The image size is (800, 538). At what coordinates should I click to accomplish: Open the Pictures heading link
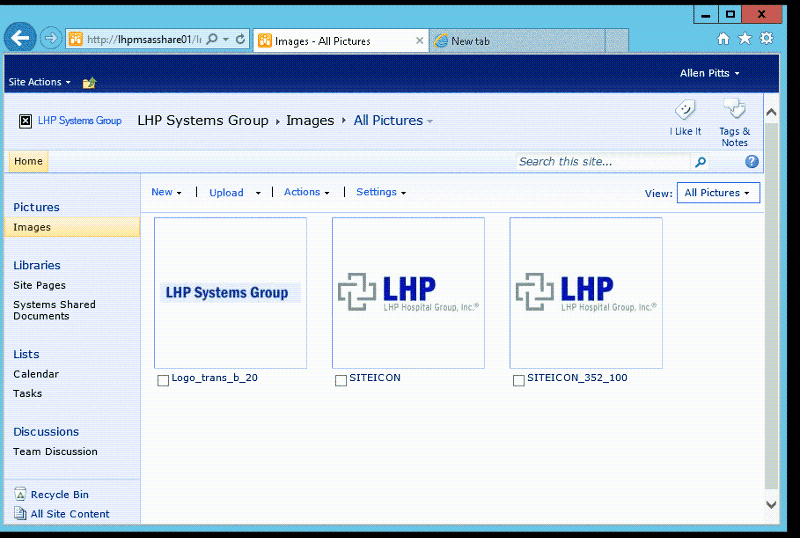coord(36,207)
